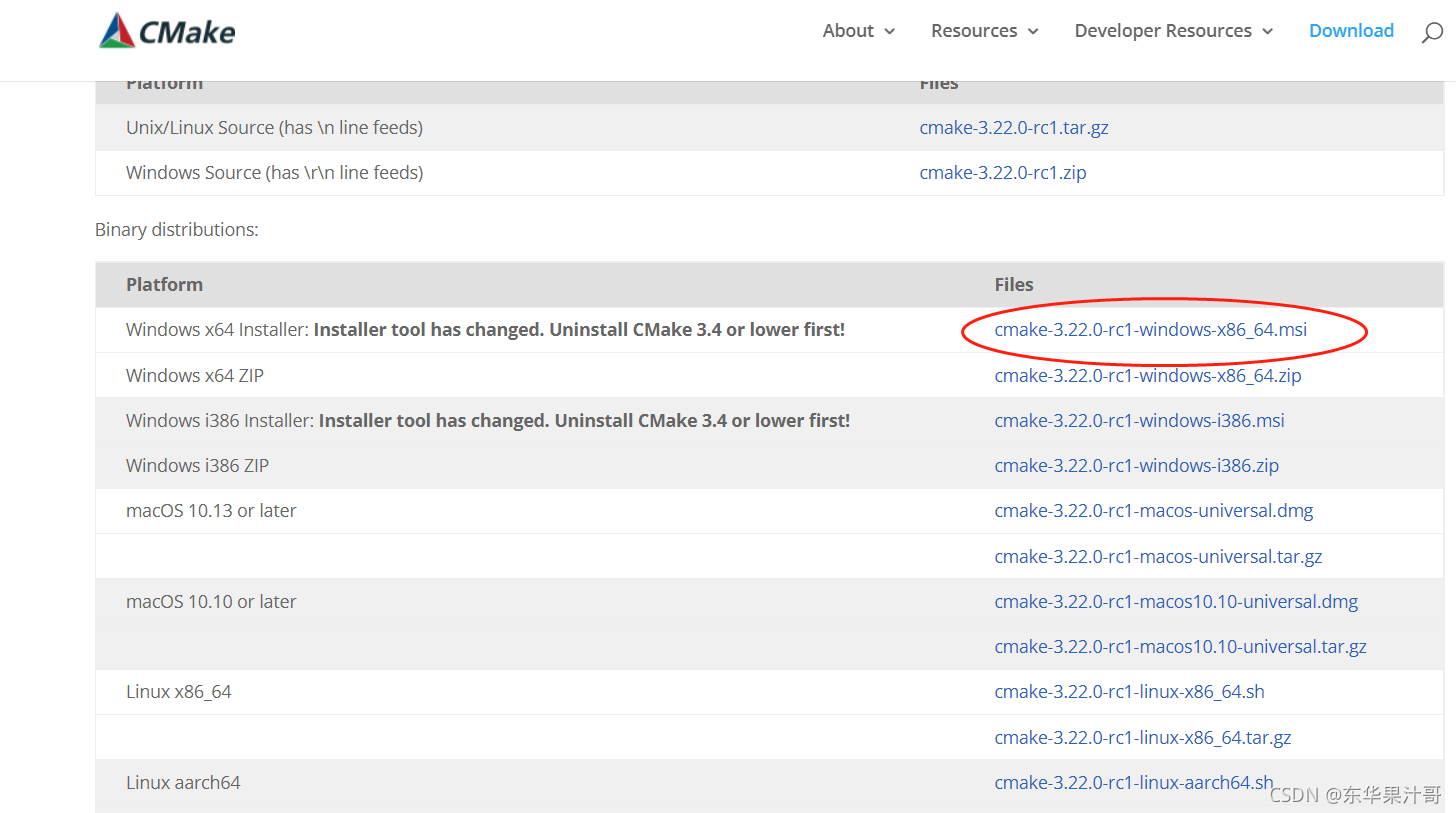Select the 'macOS 10.10 or later' cell
Image resolution: width=1456 pixels, height=813 pixels.
coord(211,602)
